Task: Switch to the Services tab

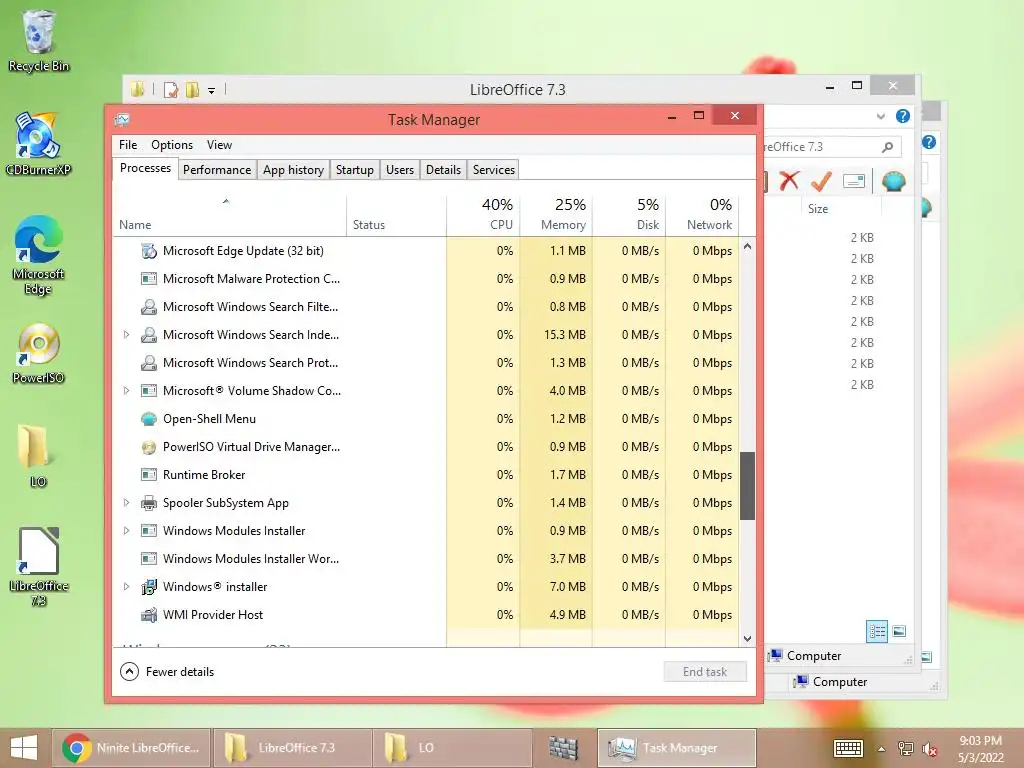Action: click(x=494, y=170)
